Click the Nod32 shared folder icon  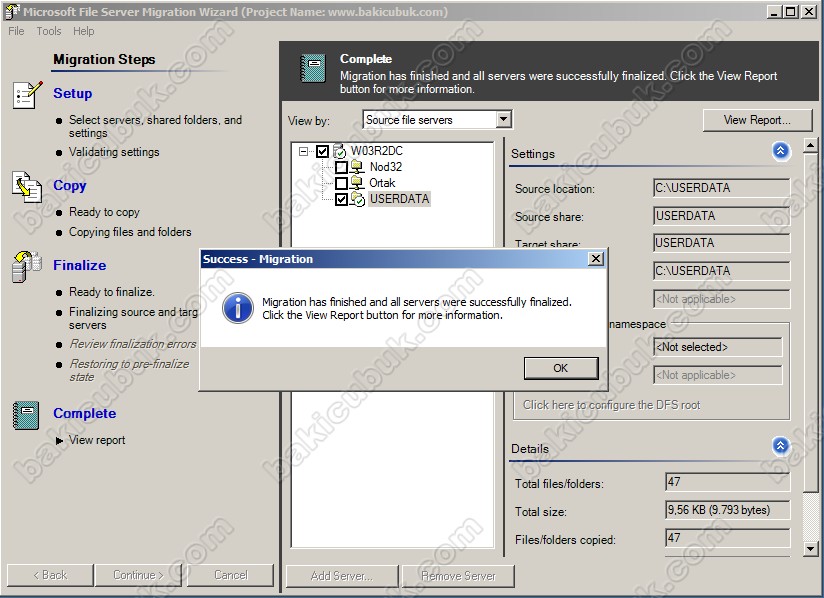tap(358, 167)
